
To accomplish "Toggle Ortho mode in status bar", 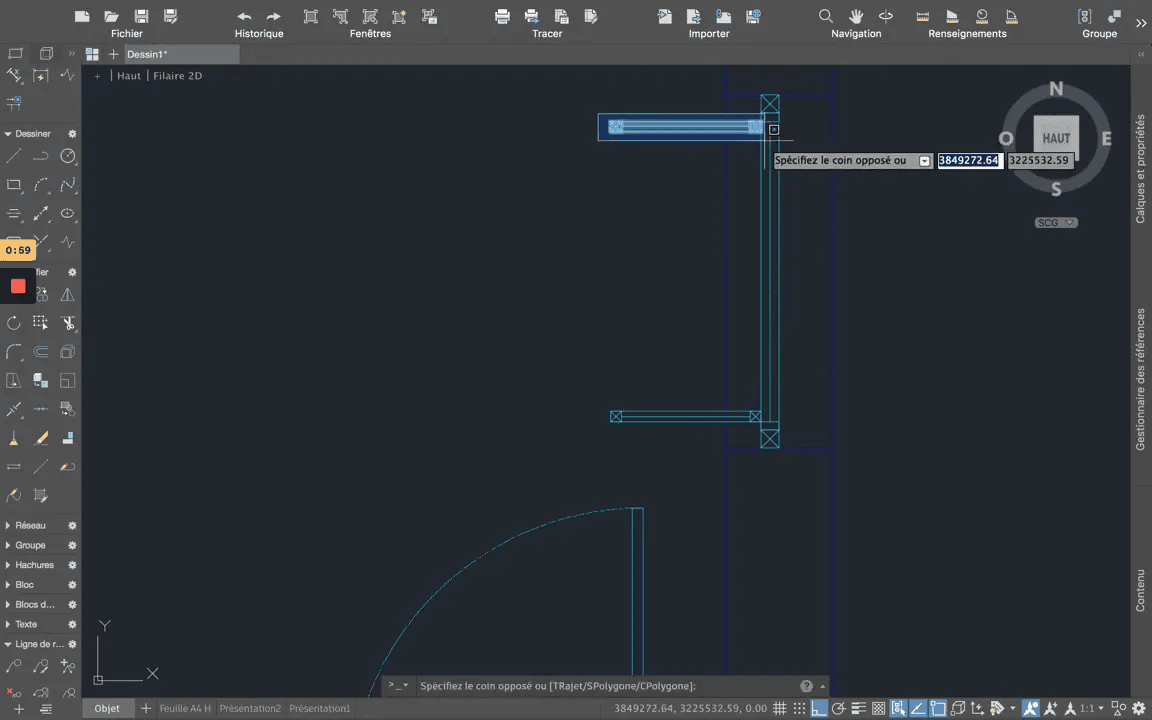I will coord(818,708).
